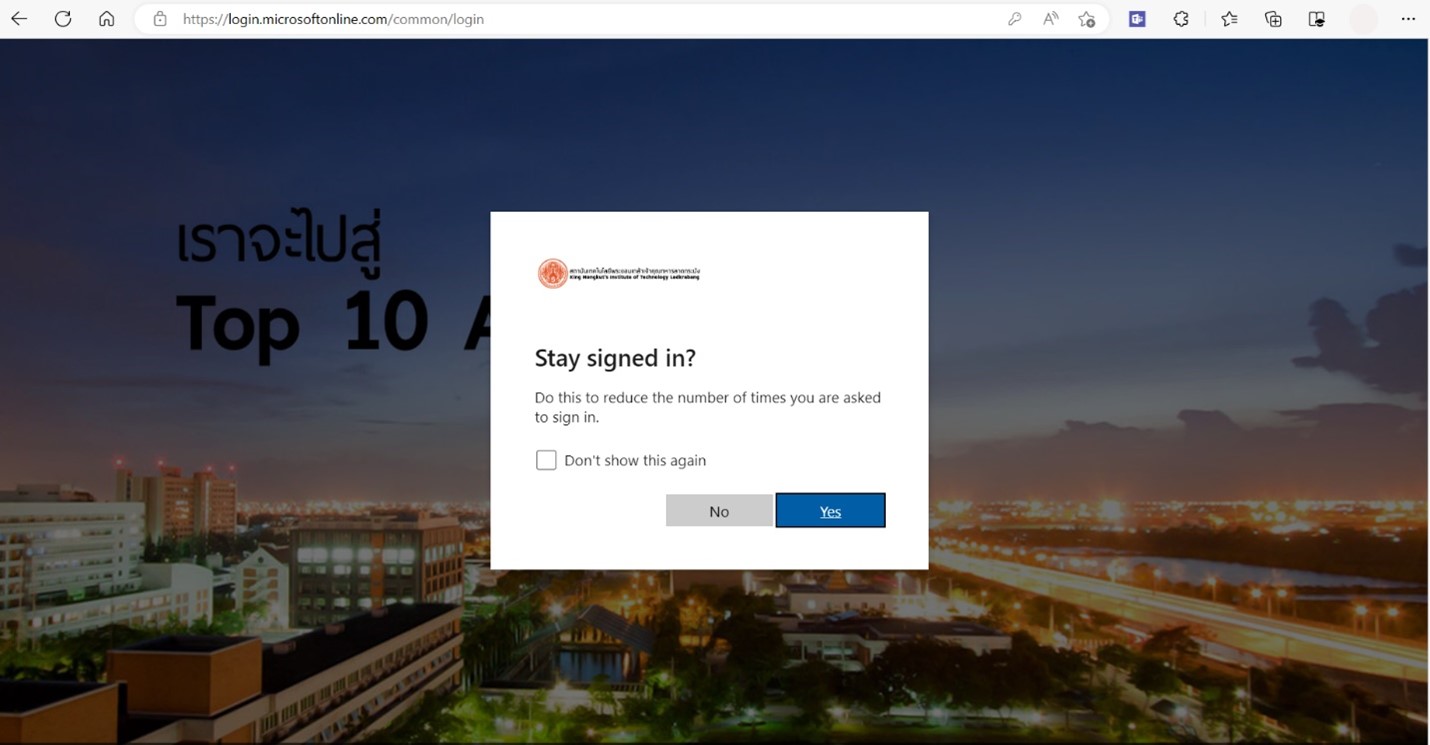The width and height of the screenshot is (1430, 745).
Task: Show the Favorites list icon
Action: 1229,19
